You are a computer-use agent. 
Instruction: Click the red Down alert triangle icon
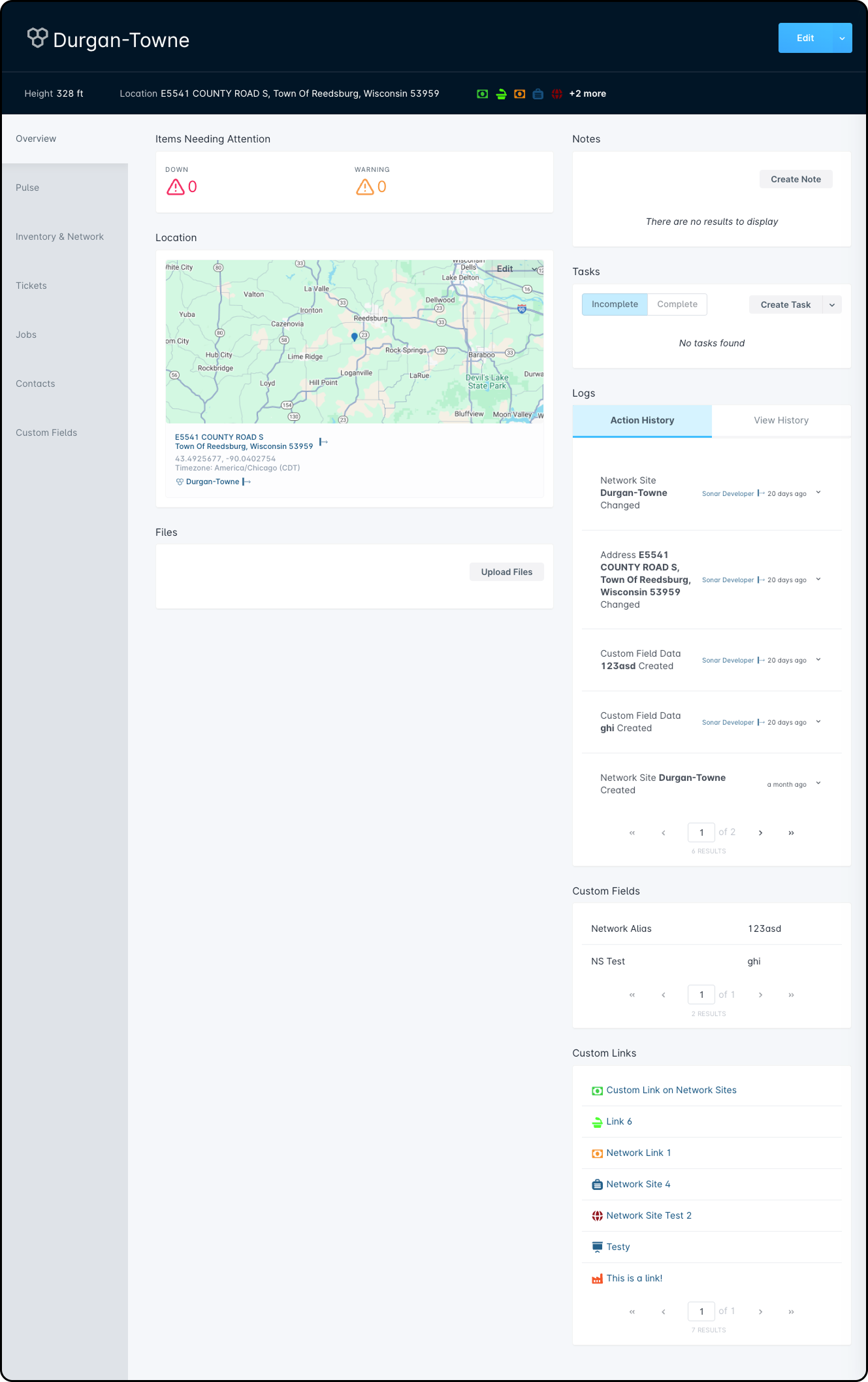175,188
